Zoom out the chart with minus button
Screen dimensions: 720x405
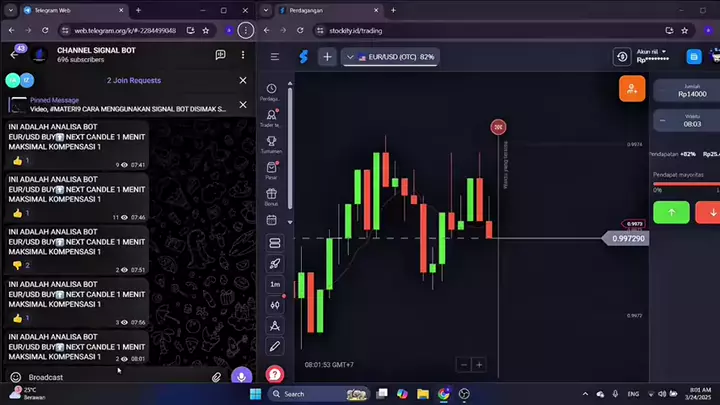(x=462, y=364)
